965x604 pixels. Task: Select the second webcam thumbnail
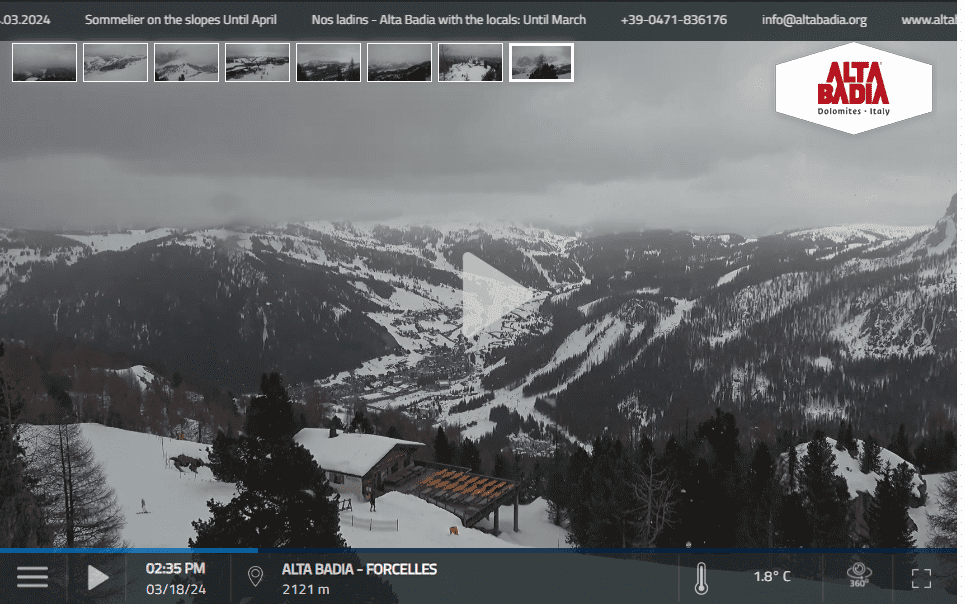pyautogui.click(x=115, y=62)
